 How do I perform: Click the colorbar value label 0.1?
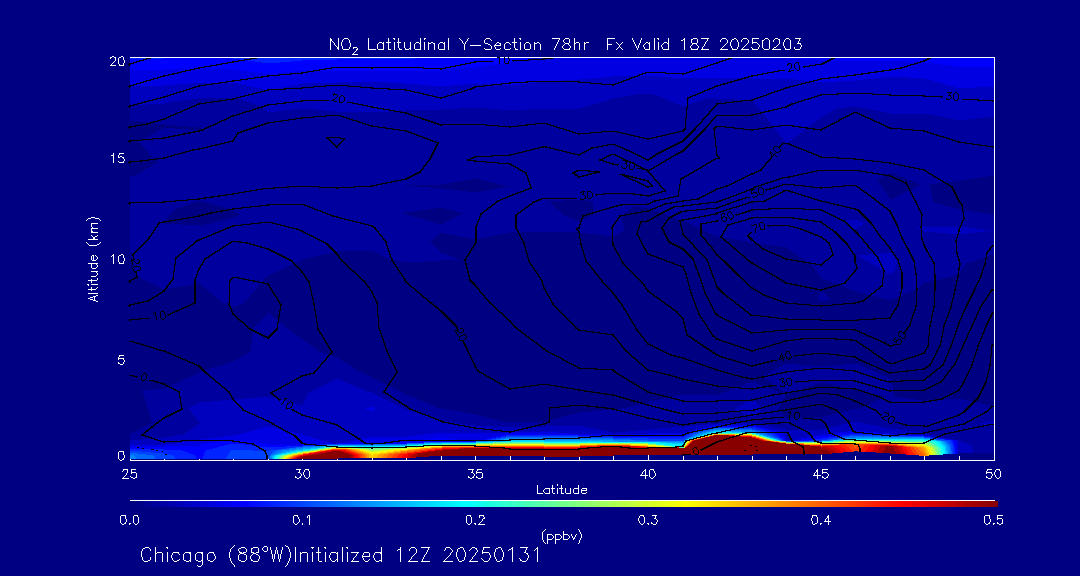pyautogui.click(x=302, y=520)
